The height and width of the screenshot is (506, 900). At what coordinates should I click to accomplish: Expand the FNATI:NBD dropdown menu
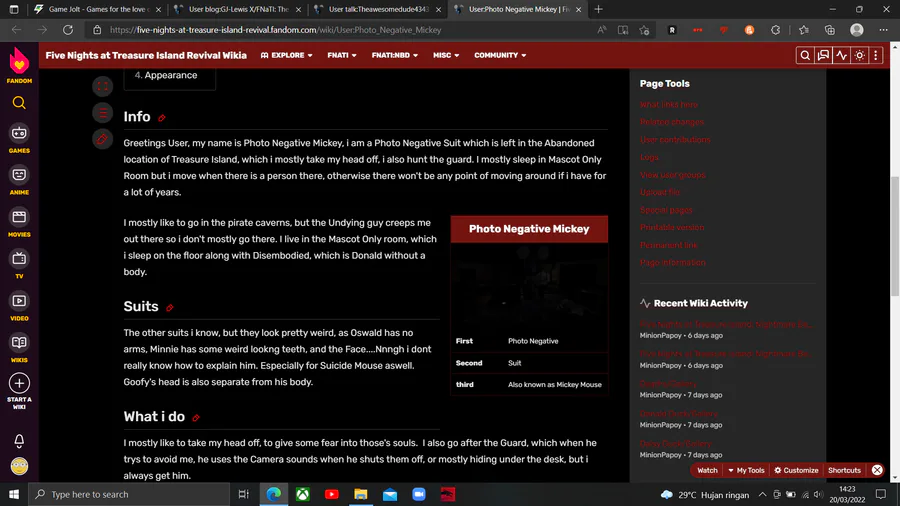395,56
